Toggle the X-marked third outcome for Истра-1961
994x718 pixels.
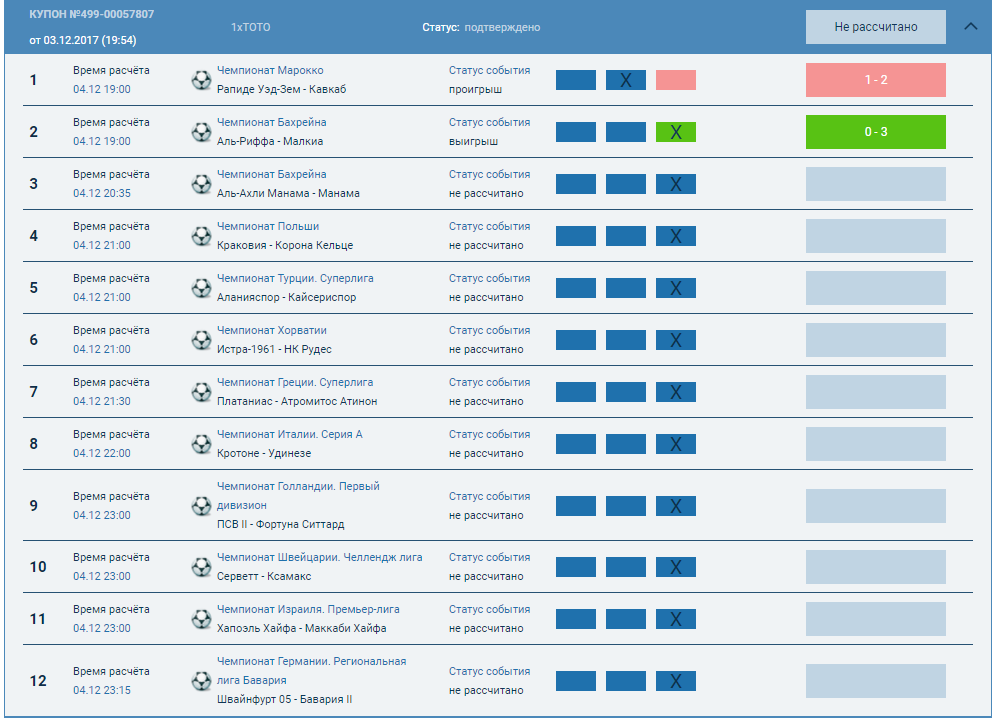click(676, 340)
